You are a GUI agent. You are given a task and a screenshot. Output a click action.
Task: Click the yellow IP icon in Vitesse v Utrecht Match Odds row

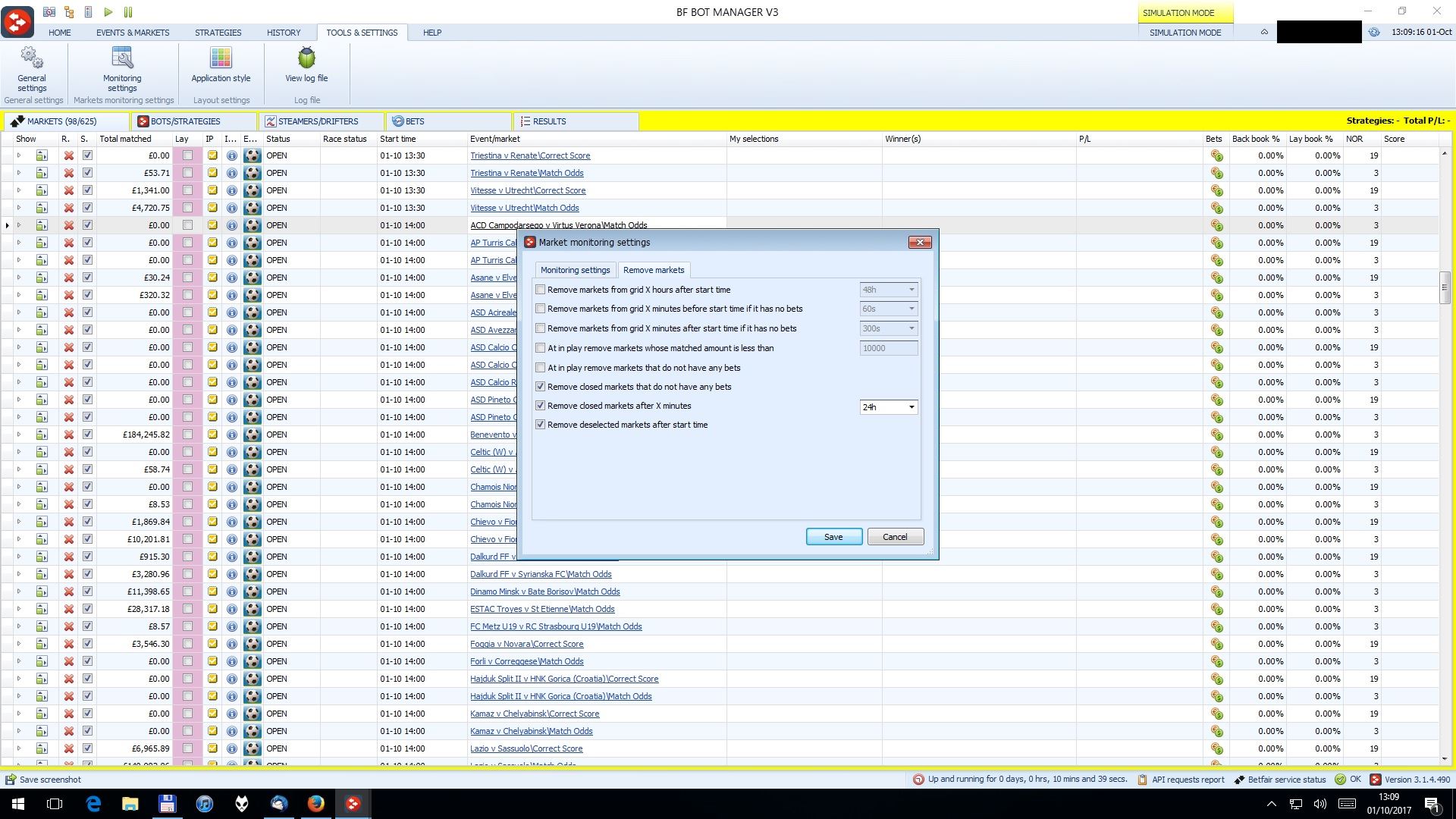tap(212, 208)
